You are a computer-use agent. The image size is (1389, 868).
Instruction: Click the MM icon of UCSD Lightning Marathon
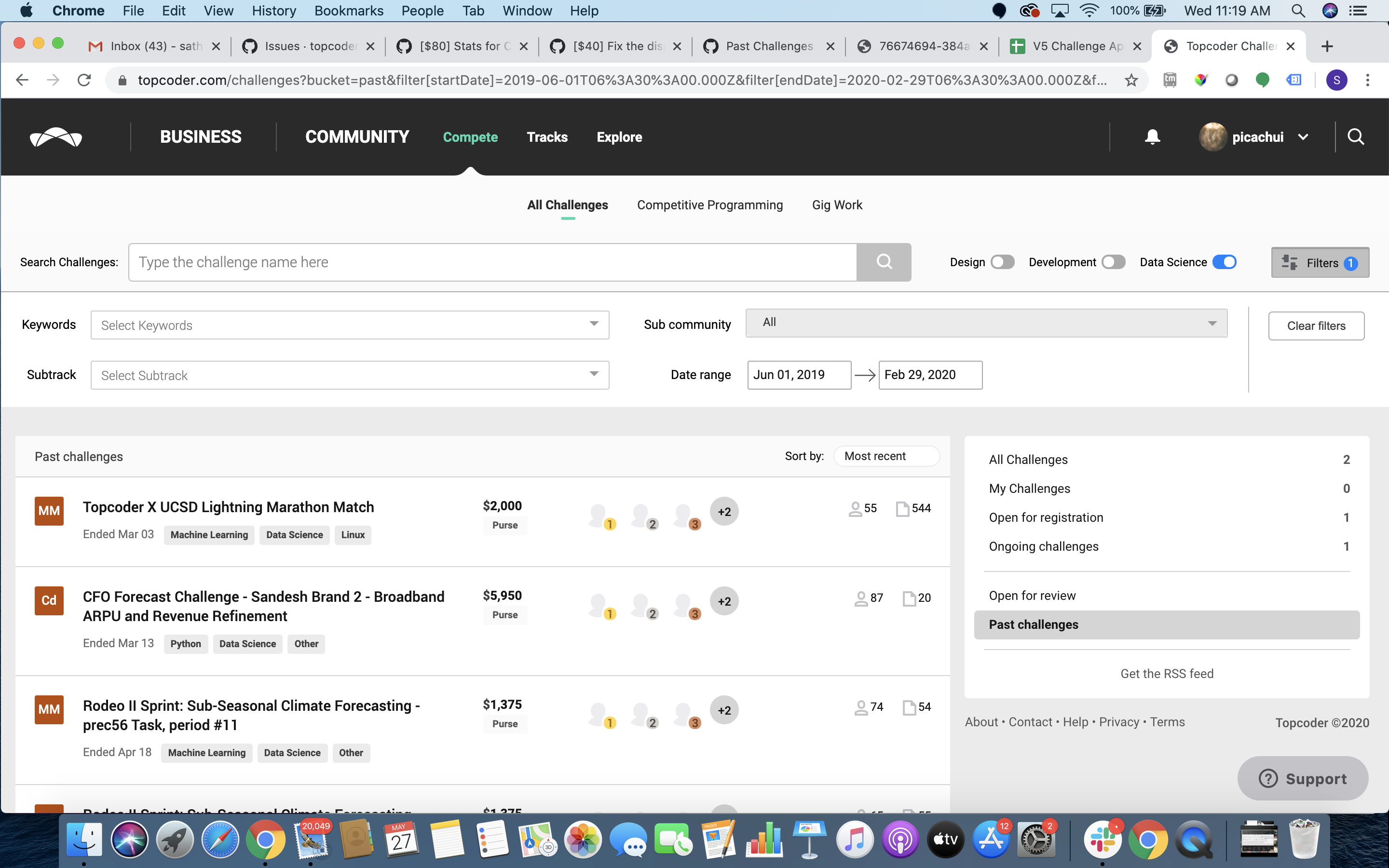49,511
